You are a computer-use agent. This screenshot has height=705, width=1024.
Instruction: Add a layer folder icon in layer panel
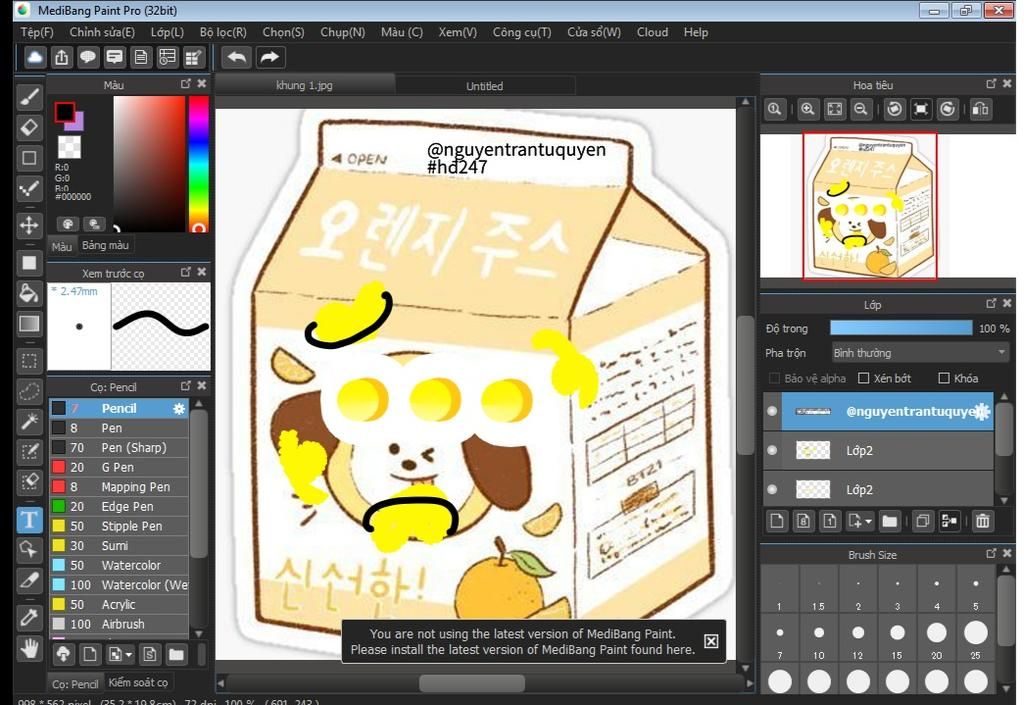point(889,521)
